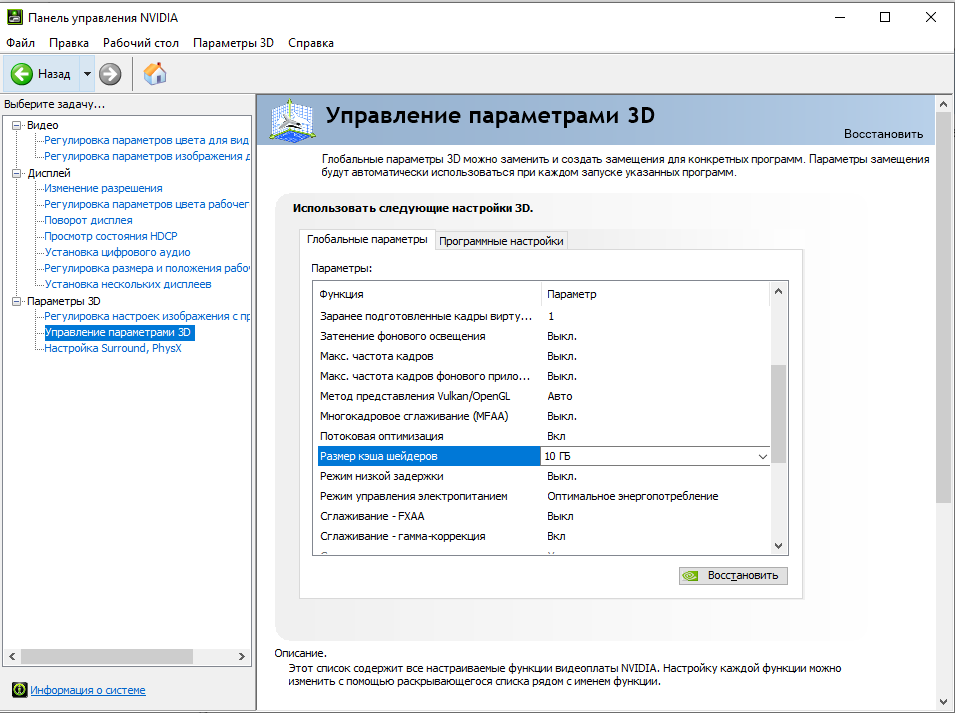The width and height of the screenshot is (955, 713).
Task: Select the Макс. частота кадров row
Action: click(x=544, y=356)
